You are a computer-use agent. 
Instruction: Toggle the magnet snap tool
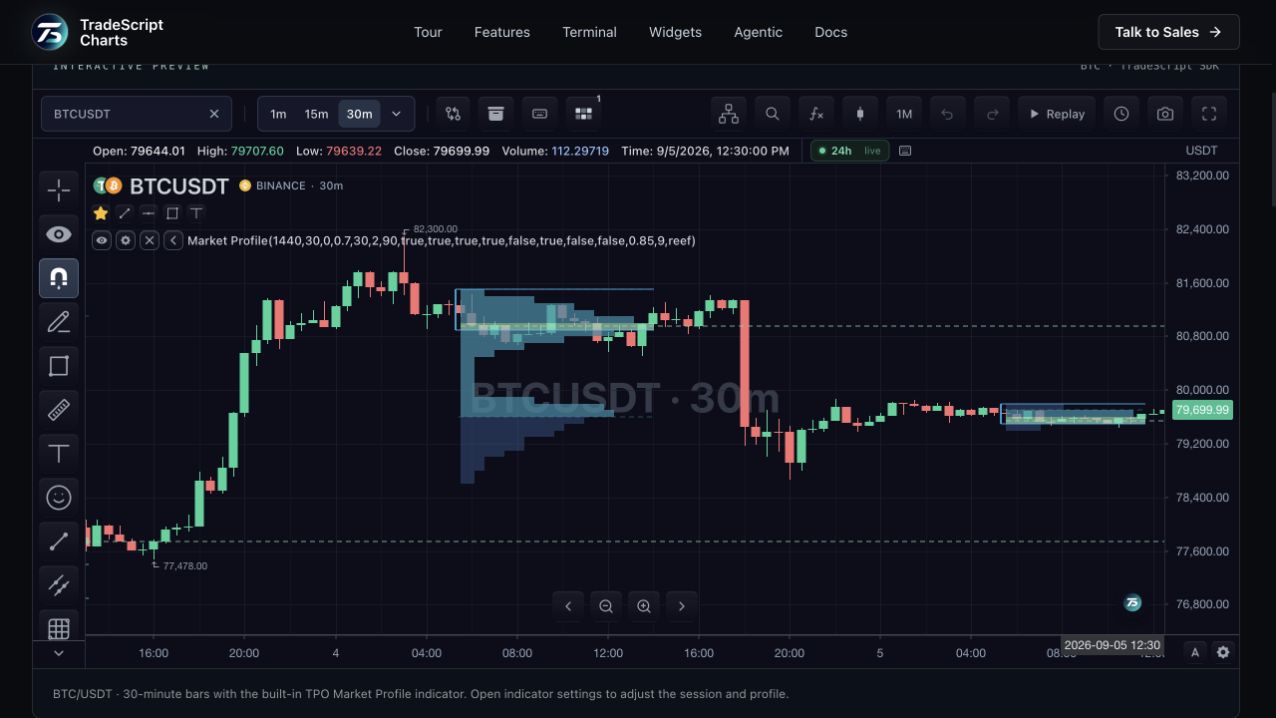click(x=59, y=278)
